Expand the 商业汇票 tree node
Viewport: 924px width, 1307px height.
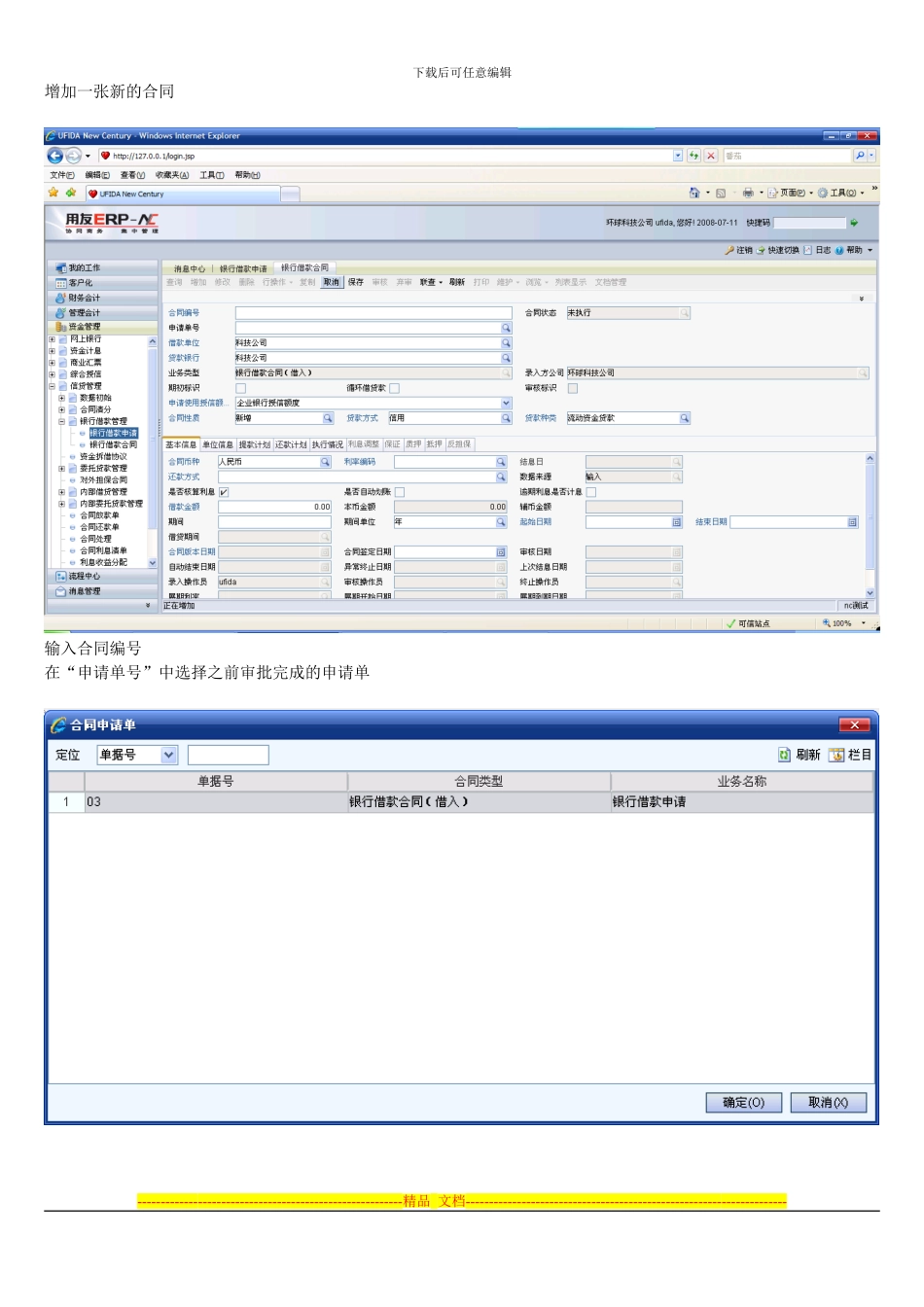52,363
